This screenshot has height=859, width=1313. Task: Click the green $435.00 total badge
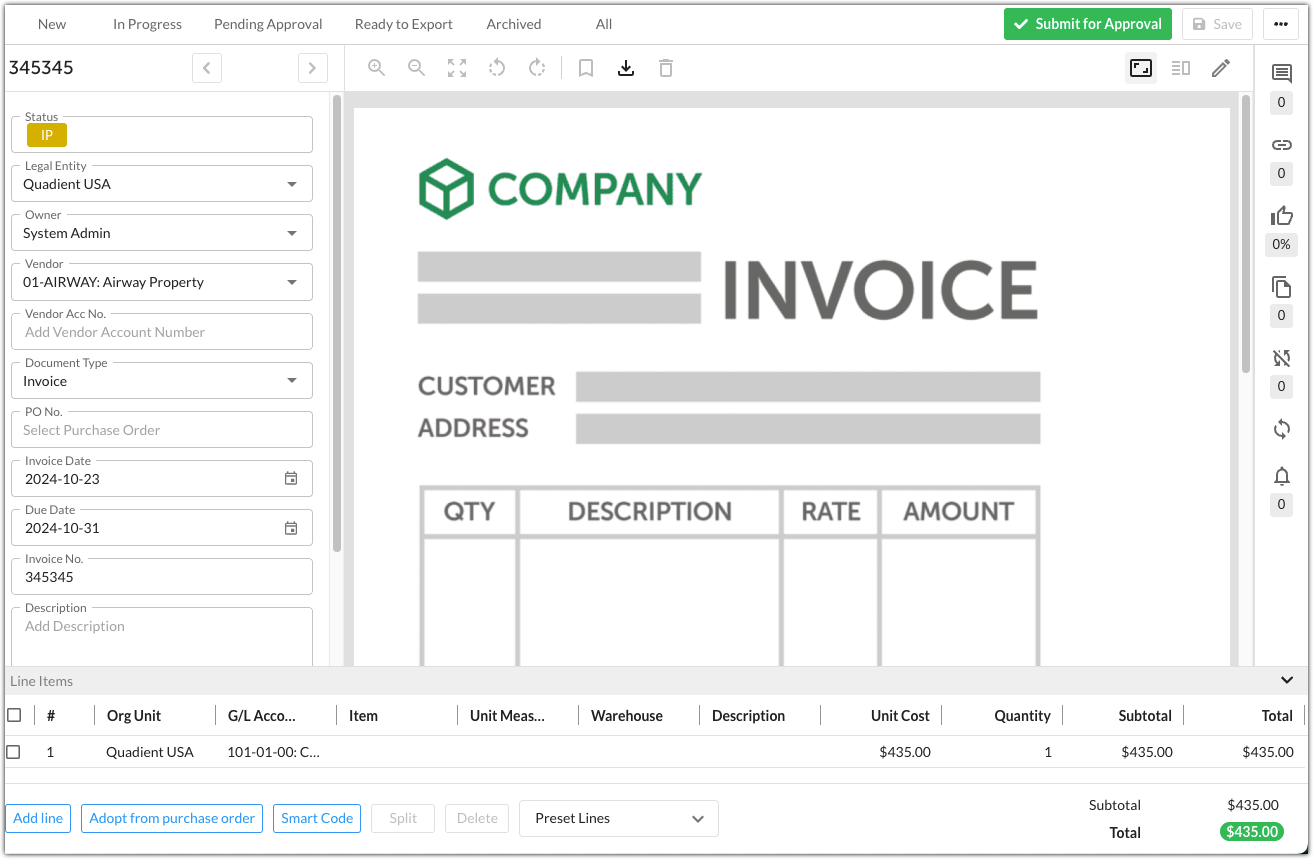point(1251,832)
